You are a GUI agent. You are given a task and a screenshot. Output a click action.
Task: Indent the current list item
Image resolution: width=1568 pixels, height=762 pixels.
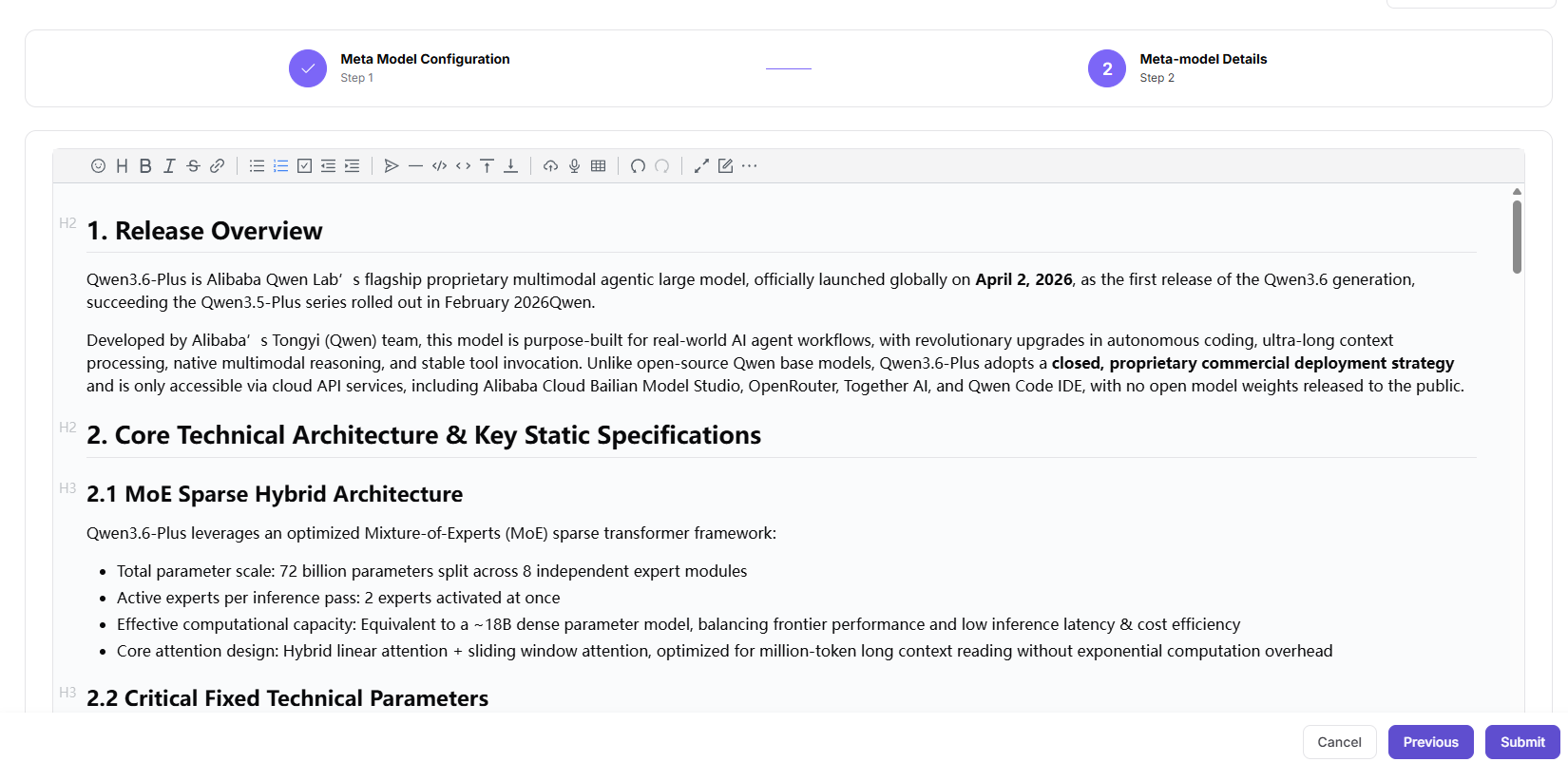click(x=352, y=166)
